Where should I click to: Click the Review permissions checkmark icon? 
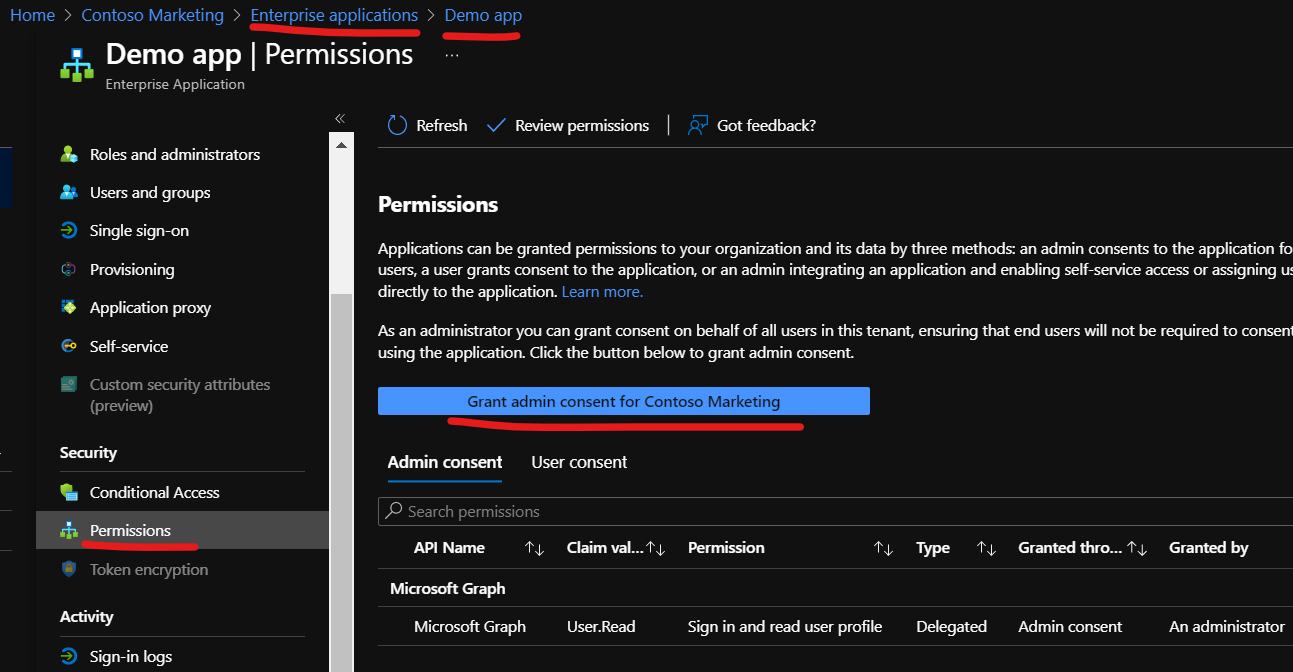point(496,125)
